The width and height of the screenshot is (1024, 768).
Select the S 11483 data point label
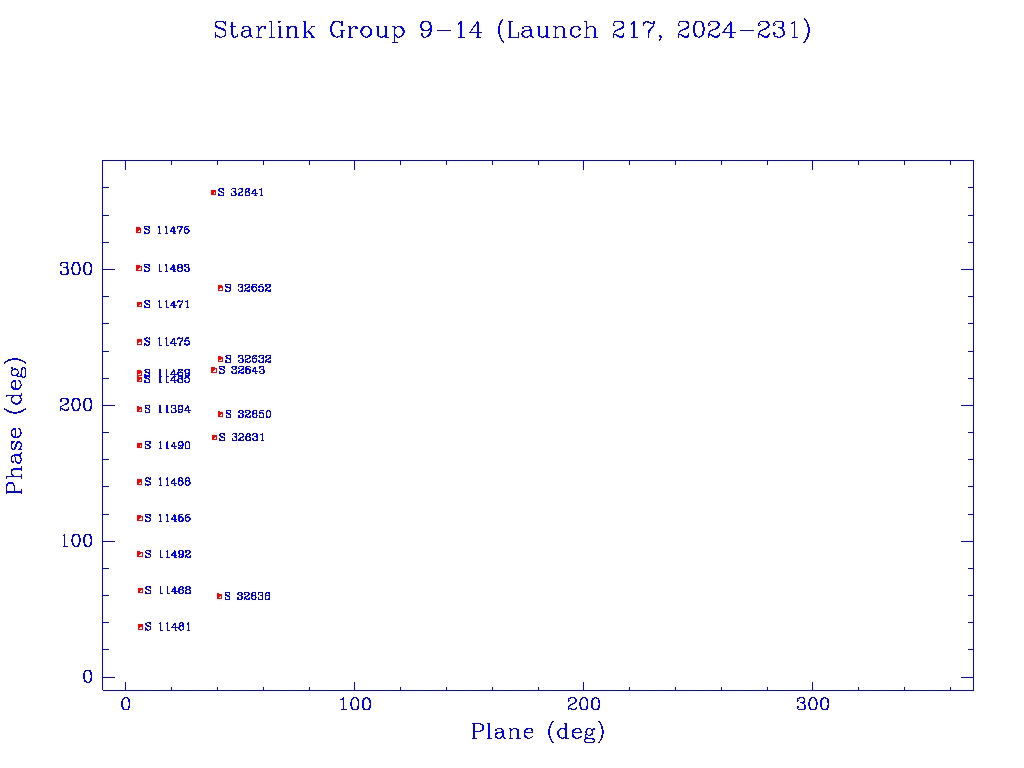pyautogui.click(x=167, y=268)
